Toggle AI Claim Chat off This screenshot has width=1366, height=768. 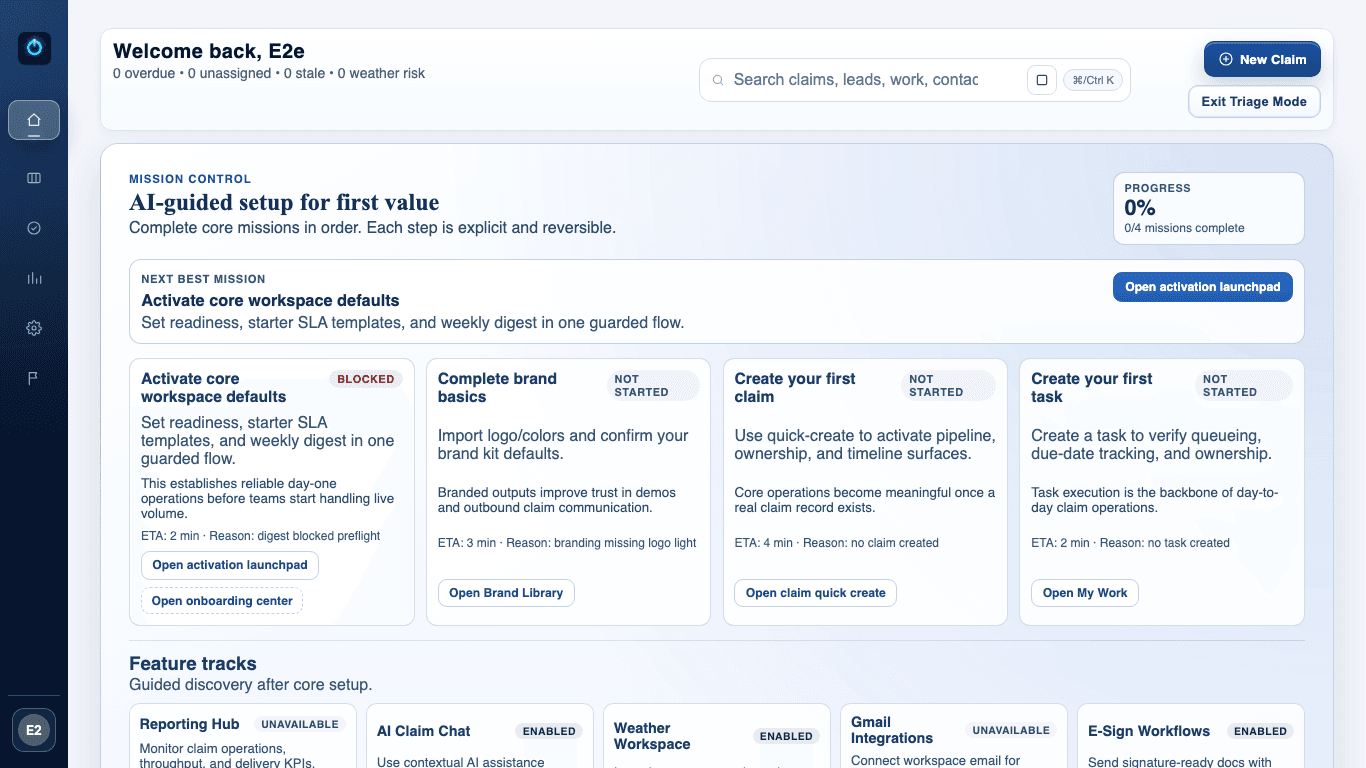[x=549, y=731]
